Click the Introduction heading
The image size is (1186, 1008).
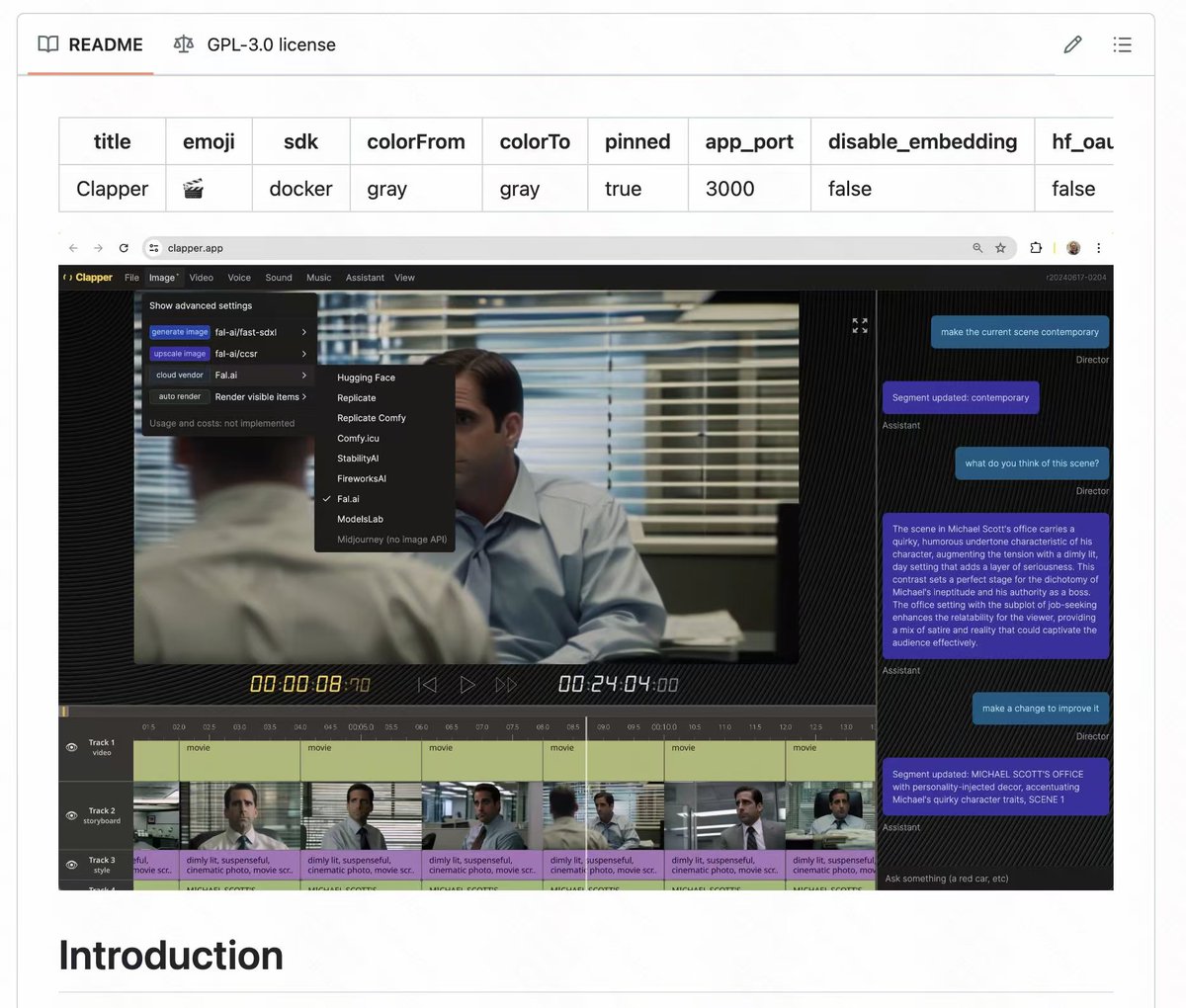click(171, 956)
